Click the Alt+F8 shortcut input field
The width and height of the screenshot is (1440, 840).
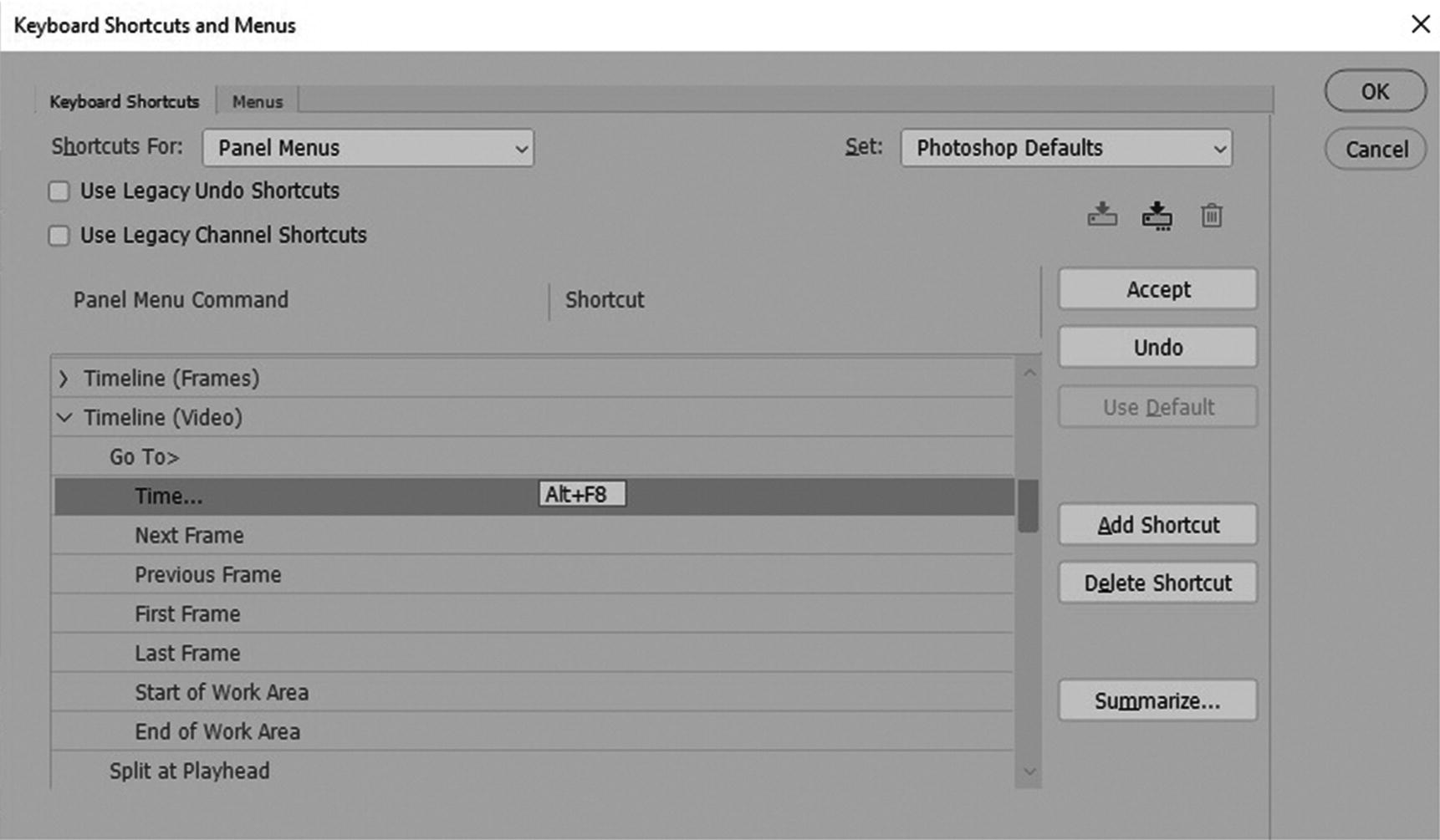click(x=582, y=495)
